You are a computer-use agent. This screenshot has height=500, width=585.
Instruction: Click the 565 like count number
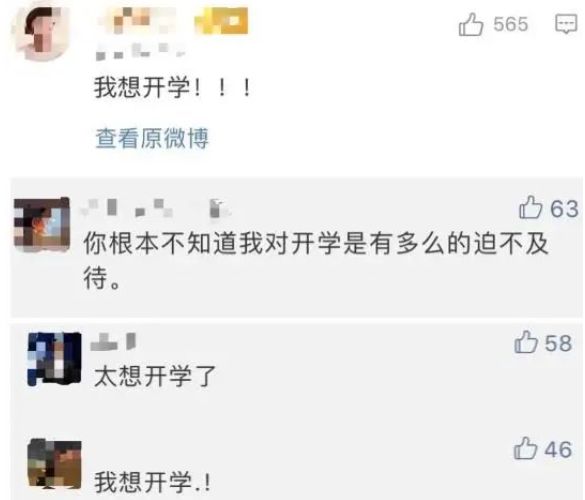pyautogui.click(x=511, y=24)
